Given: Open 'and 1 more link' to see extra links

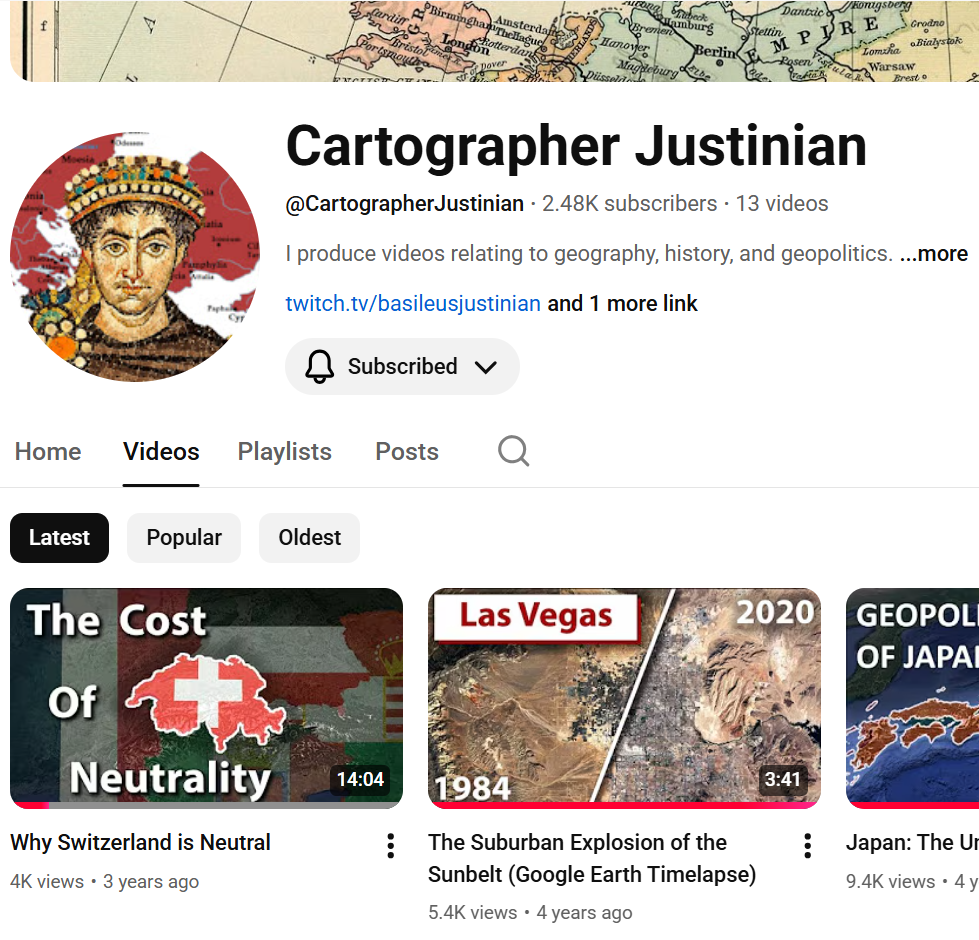Looking at the screenshot, I should pyautogui.click(x=621, y=303).
